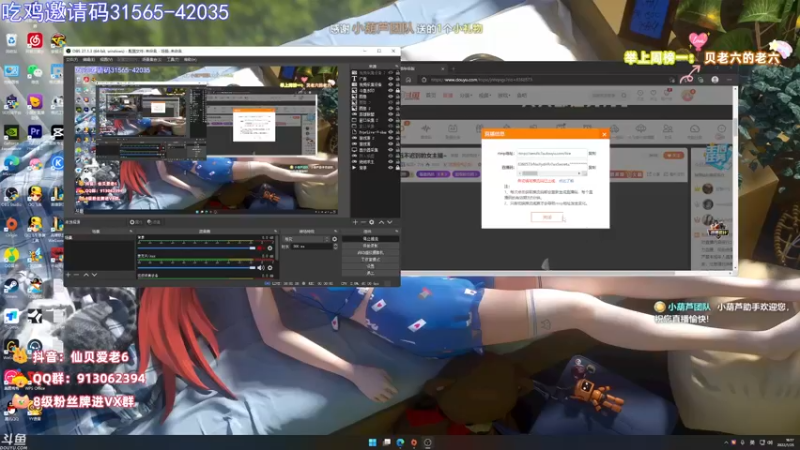Adjust transition duration stepper arrows
Screen dimensions: 800x450
coord(335,246)
